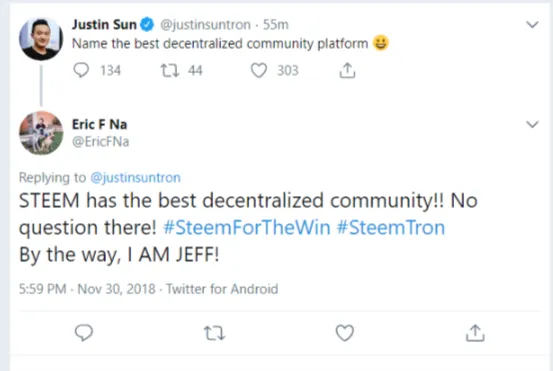This screenshot has height=371, width=553.
Task: Click reply icon on Justin Sun's tweet
Action: click(x=81, y=70)
